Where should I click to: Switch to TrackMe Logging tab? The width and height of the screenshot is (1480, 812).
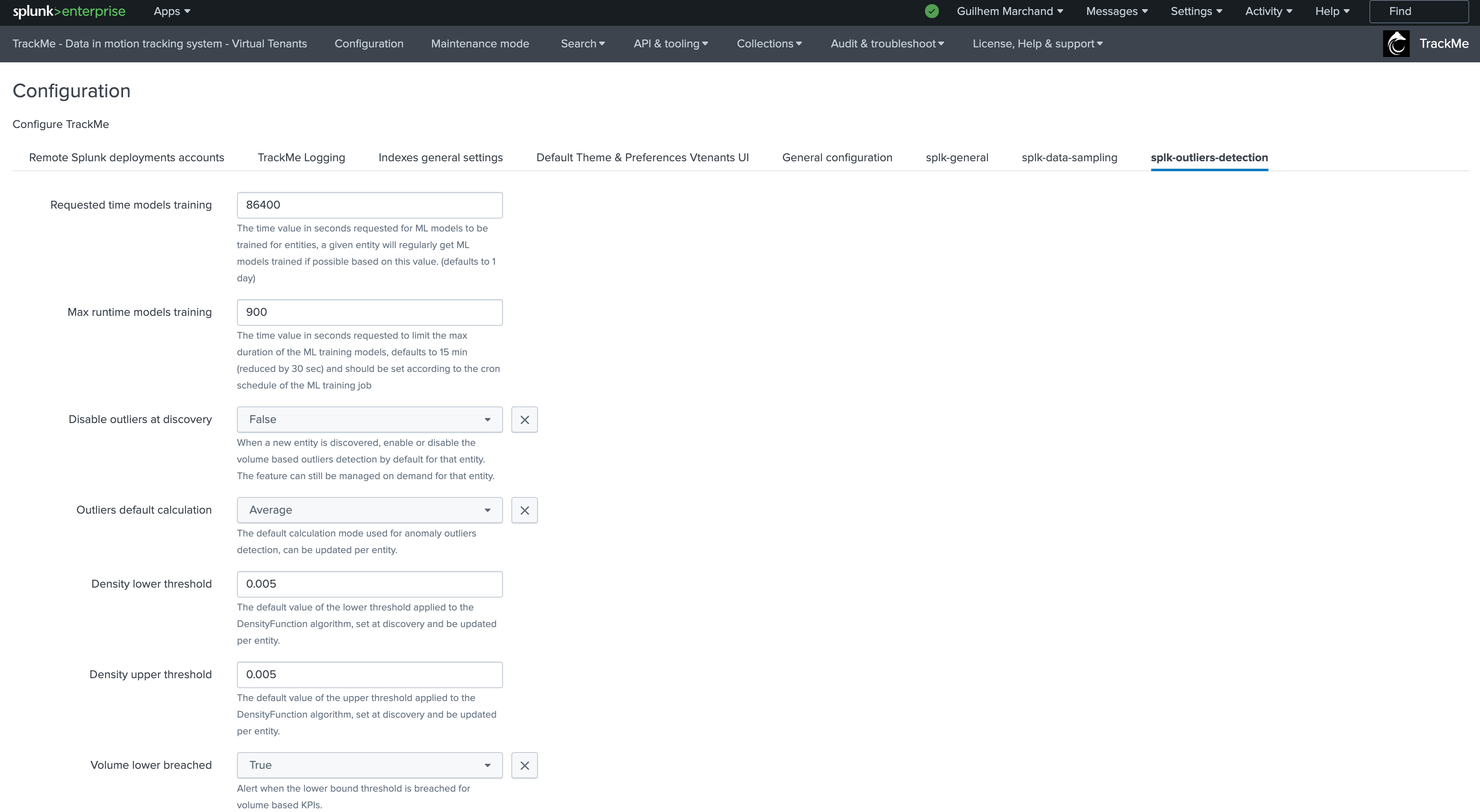(301, 158)
